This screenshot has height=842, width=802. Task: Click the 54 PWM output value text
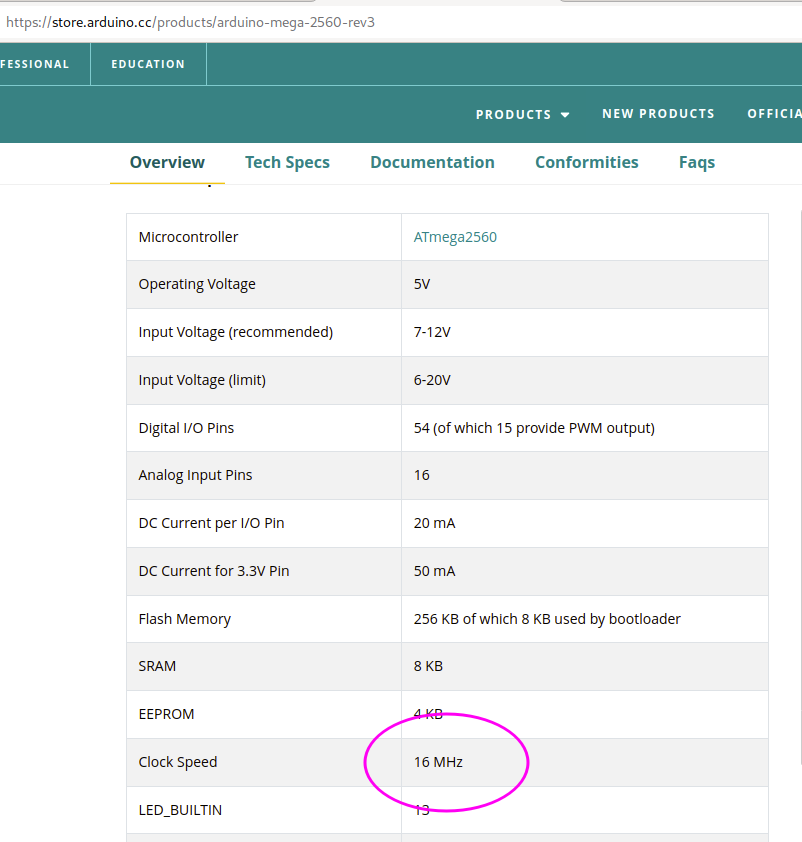(x=534, y=428)
